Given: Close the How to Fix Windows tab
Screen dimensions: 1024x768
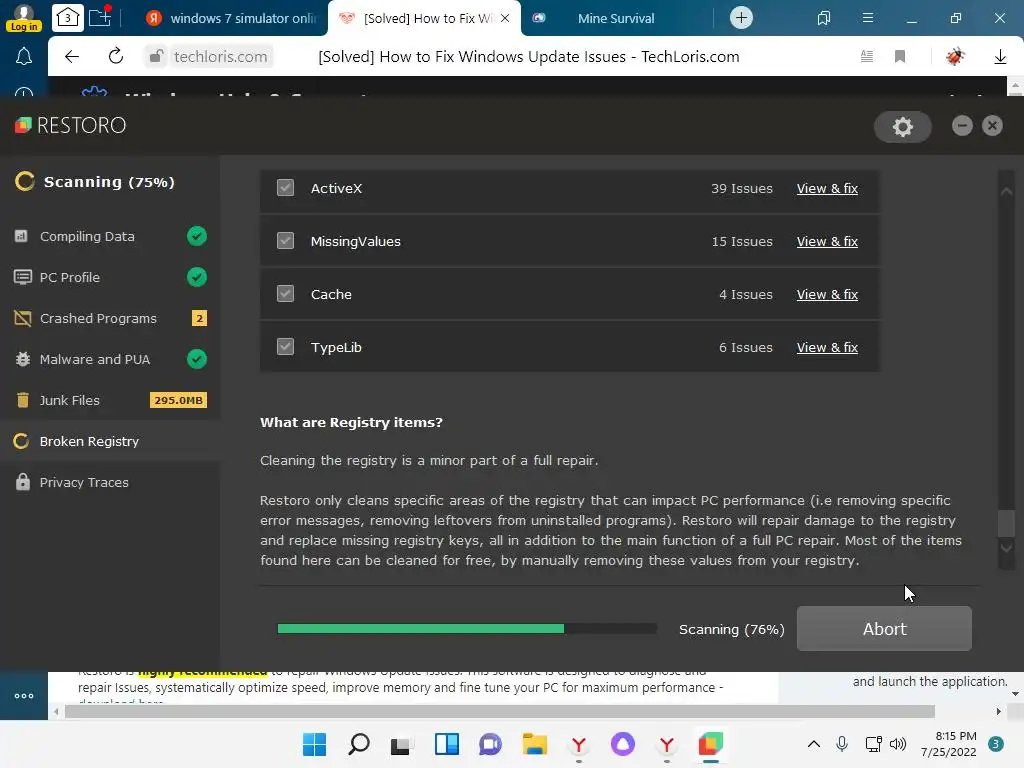Looking at the screenshot, I should pyautogui.click(x=505, y=18).
